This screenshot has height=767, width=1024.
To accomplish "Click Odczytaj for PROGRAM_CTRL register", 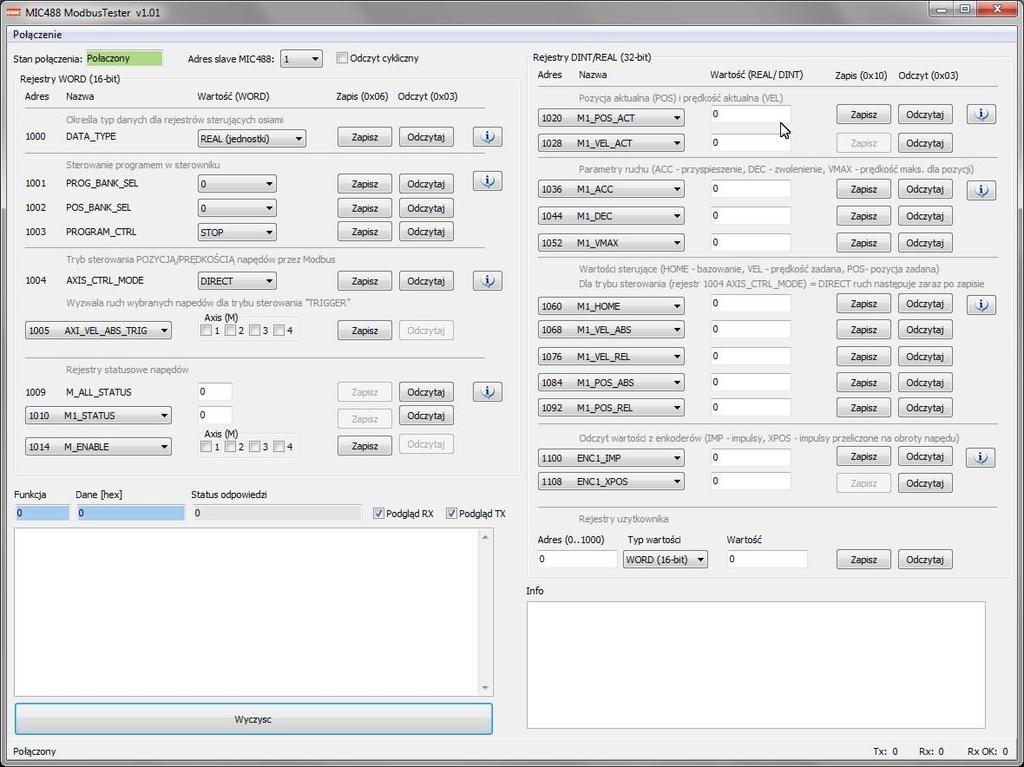I will 426,232.
